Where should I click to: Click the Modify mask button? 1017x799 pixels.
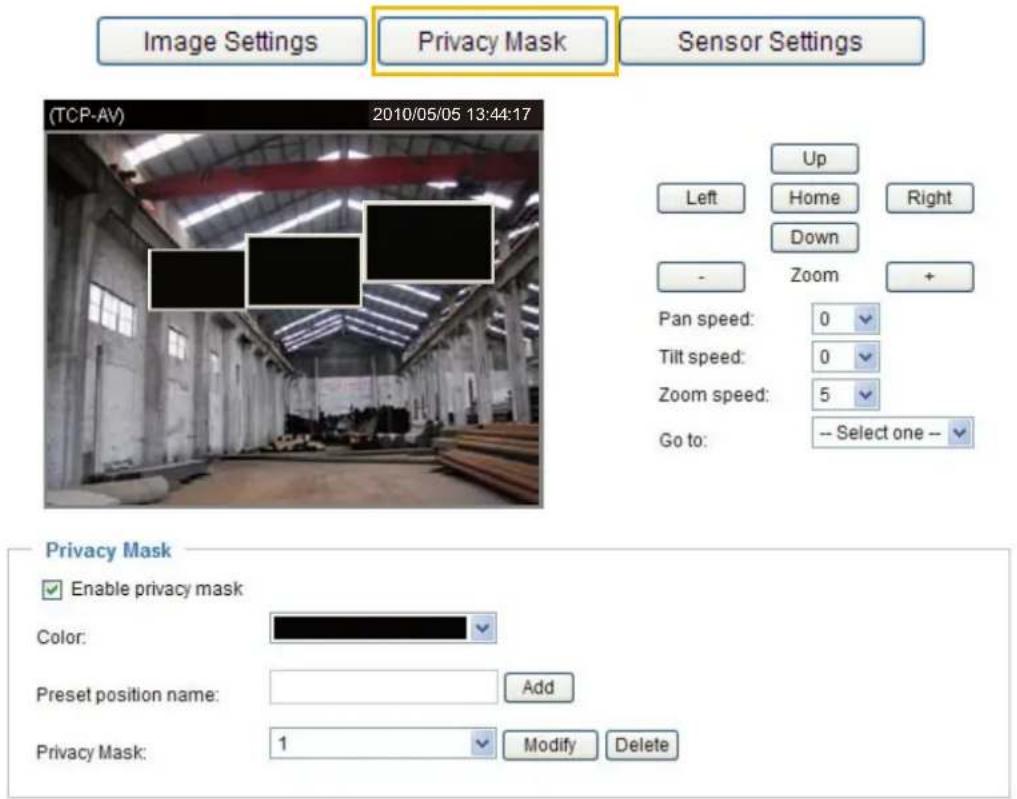[550, 745]
